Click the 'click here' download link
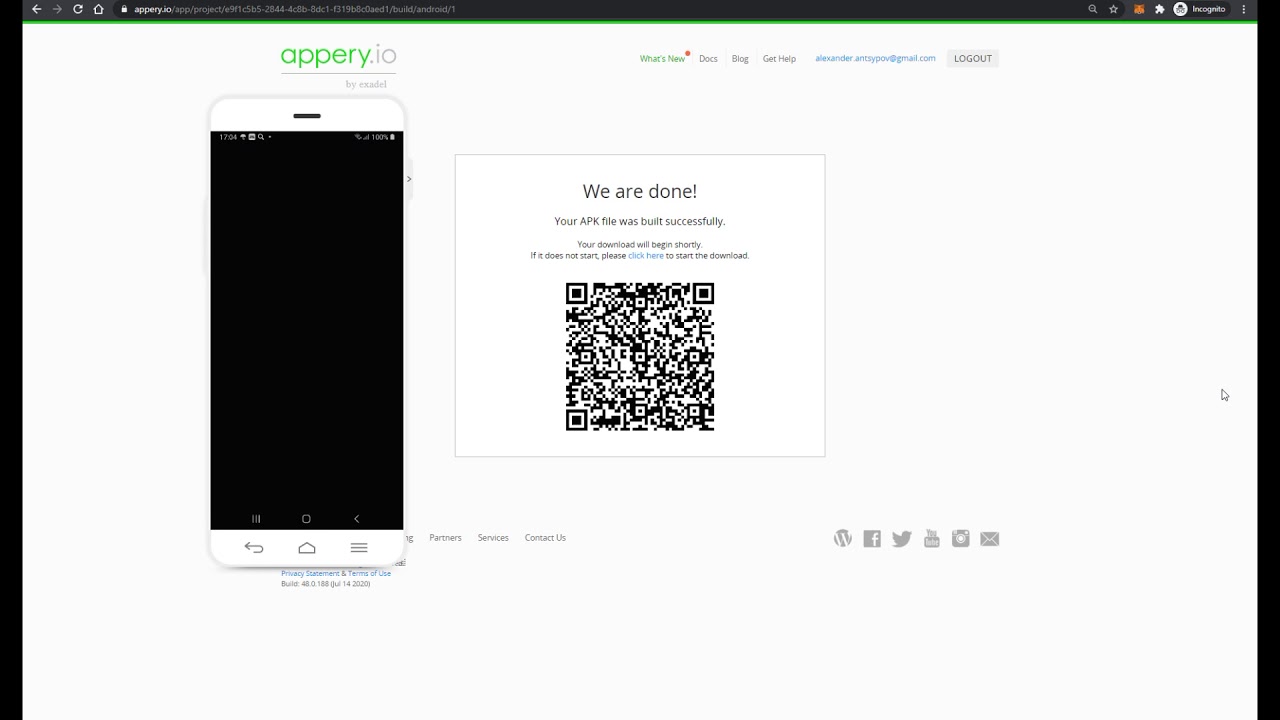Image resolution: width=1280 pixels, height=720 pixels. 646,256
